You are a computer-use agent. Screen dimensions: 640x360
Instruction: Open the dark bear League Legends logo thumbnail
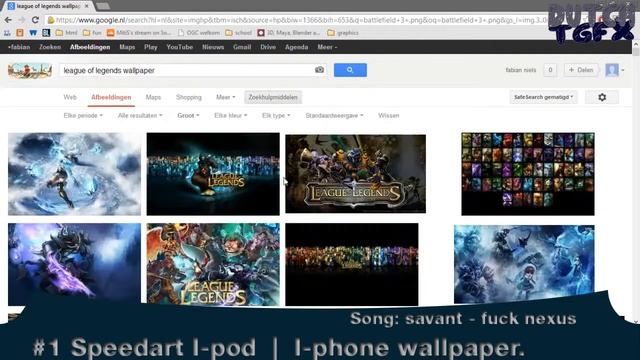pos(213,174)
